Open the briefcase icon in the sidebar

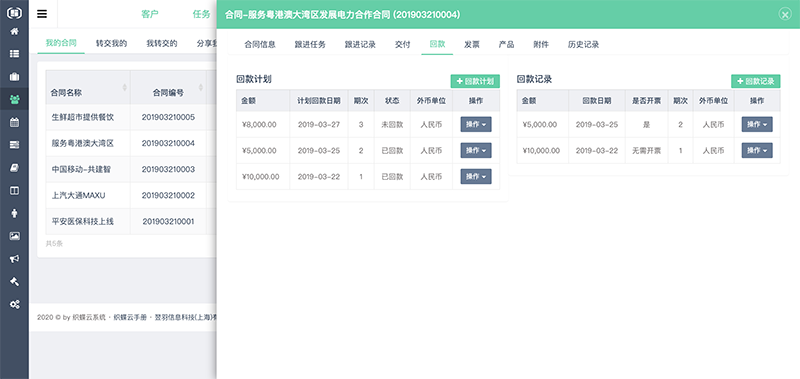(14, 77)
